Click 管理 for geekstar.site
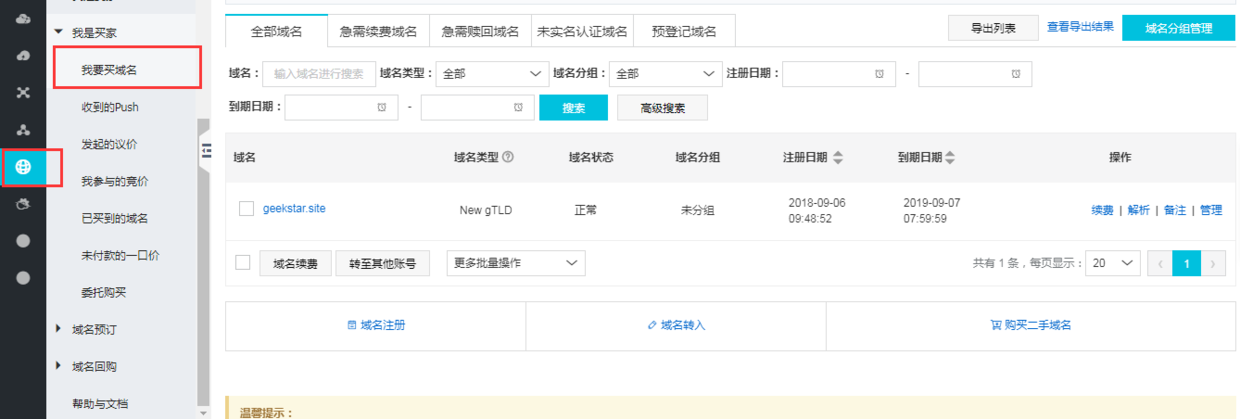This screenshot has width=1240, height=419. (1211, 210)
